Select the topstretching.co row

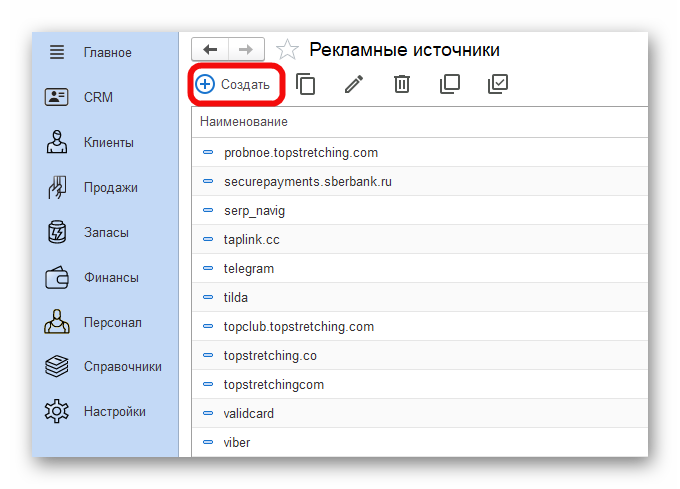(x=420, y=355)
